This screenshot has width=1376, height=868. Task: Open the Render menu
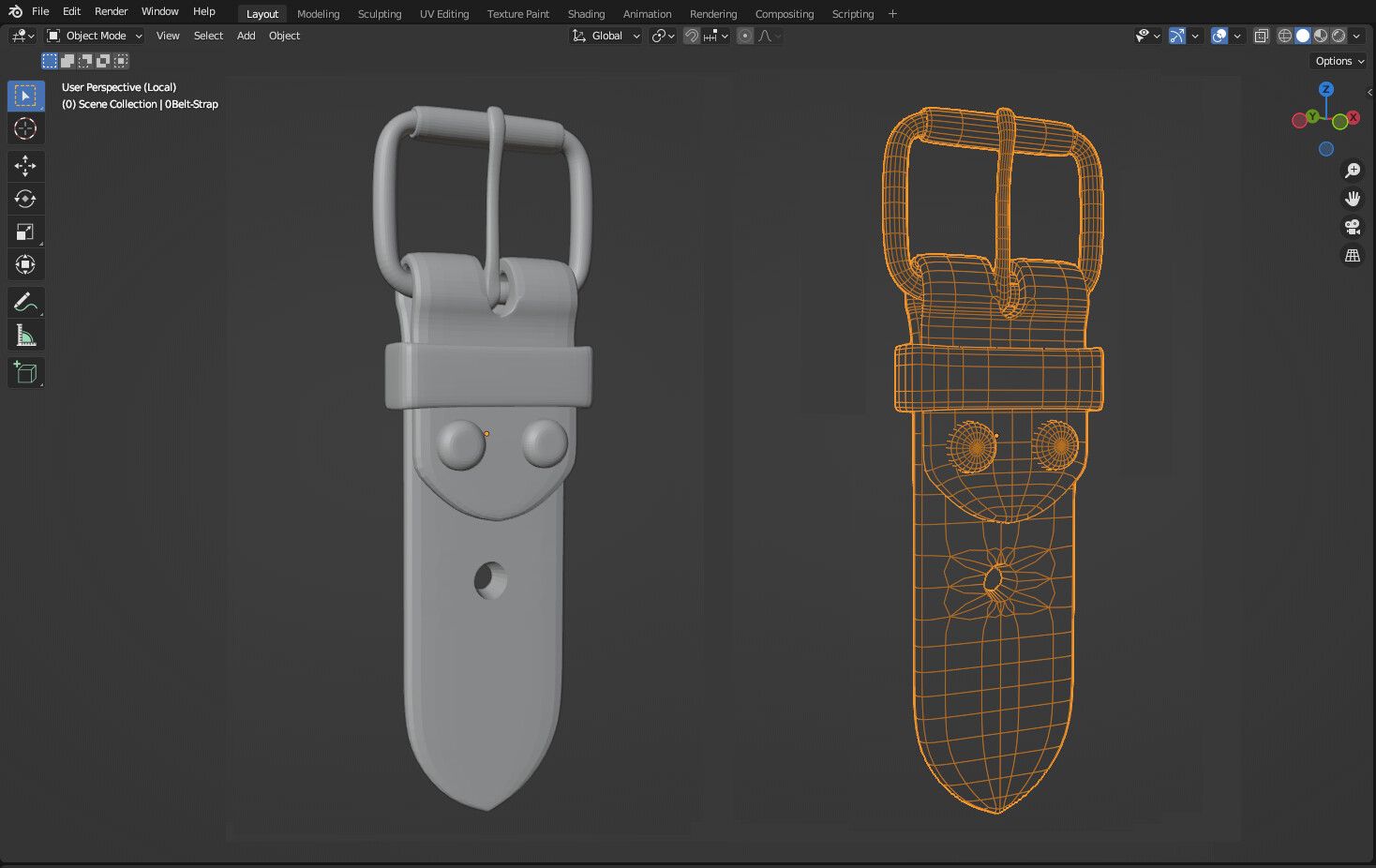click(x=112, y=11)
